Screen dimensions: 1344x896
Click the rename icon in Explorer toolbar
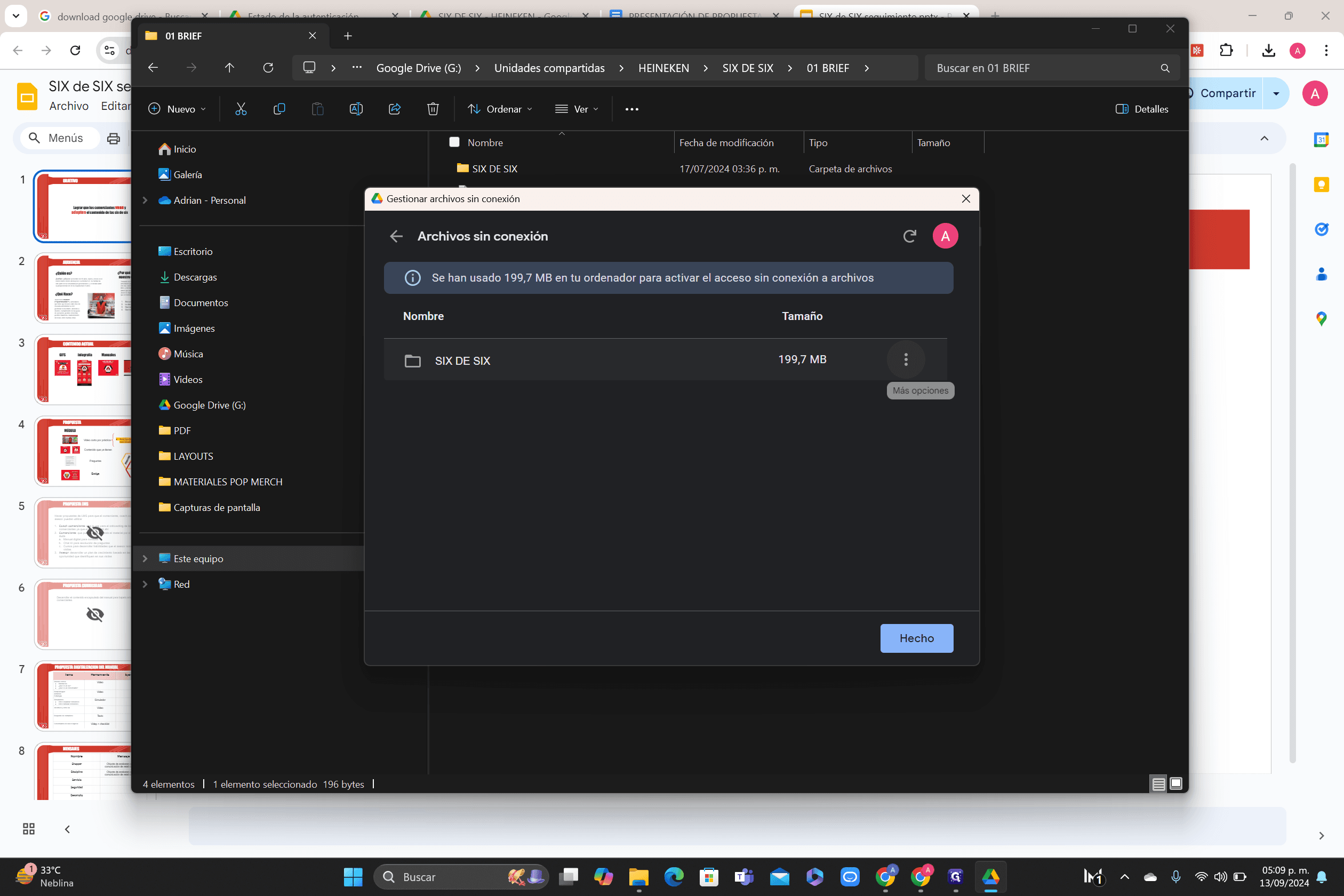point(356,109)
